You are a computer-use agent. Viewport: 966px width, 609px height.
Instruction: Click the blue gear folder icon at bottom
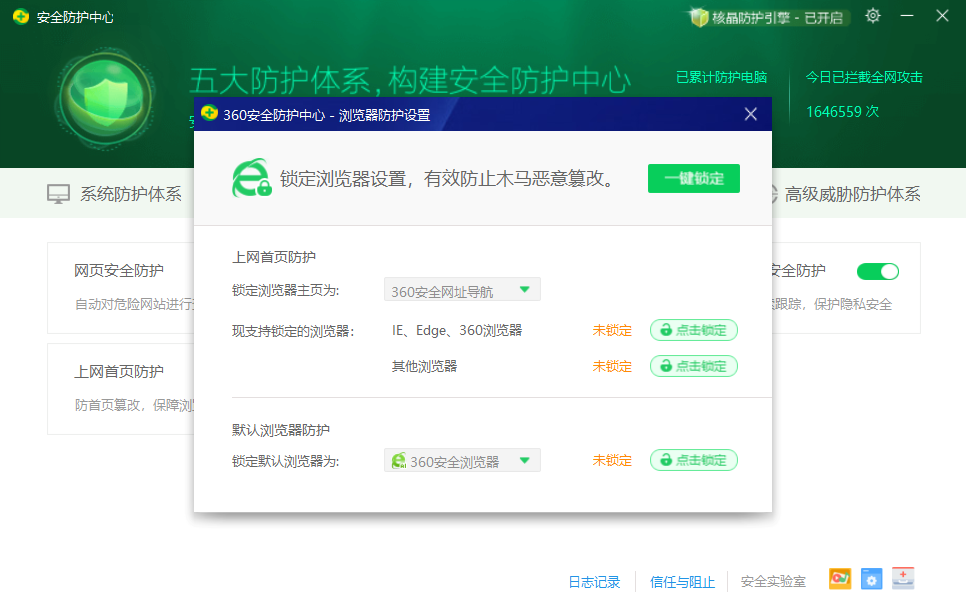tap(871, 579)
